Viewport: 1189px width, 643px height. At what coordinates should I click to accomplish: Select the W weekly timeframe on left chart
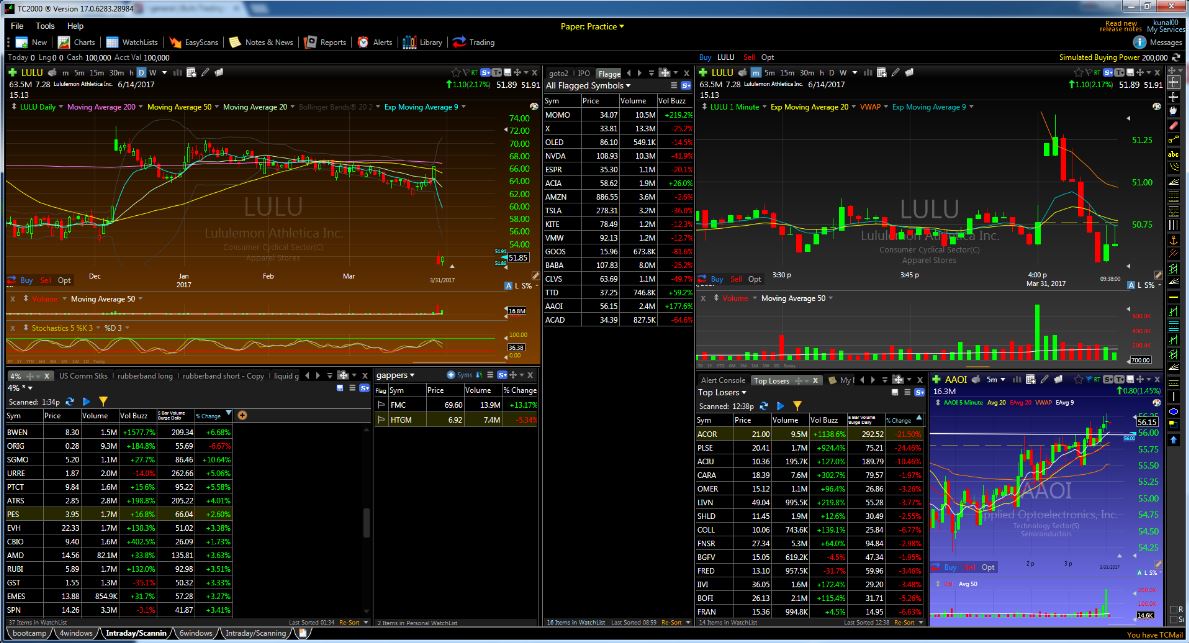[152, 73]
